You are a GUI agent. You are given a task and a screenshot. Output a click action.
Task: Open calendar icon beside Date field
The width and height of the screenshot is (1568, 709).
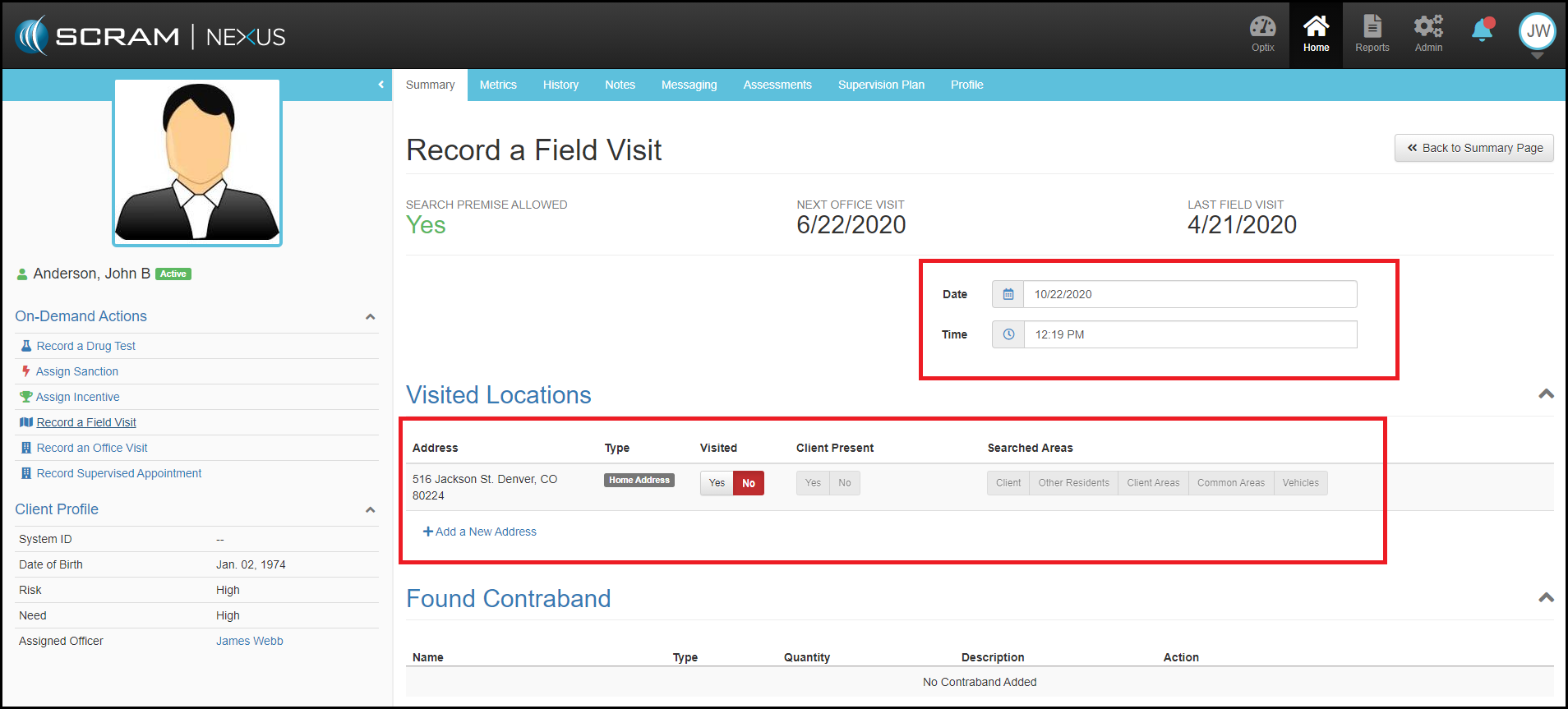[1008, 294]
